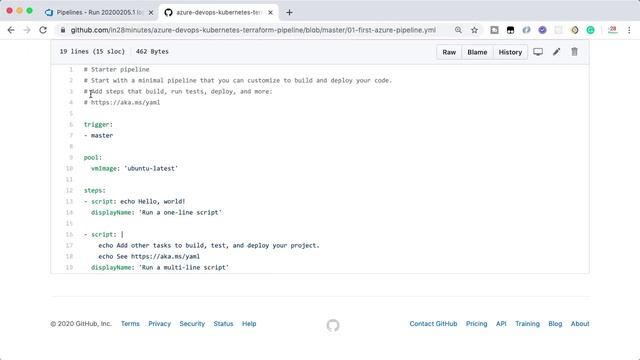The height and width of the screenshot is (360, 640).
Task: Select line number 6 of trigger
Action: [71, 124]
